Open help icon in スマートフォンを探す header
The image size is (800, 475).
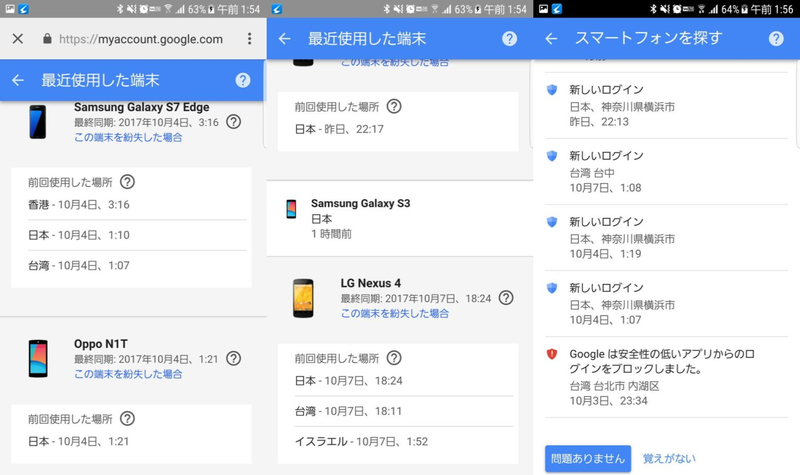pos(776,39)
